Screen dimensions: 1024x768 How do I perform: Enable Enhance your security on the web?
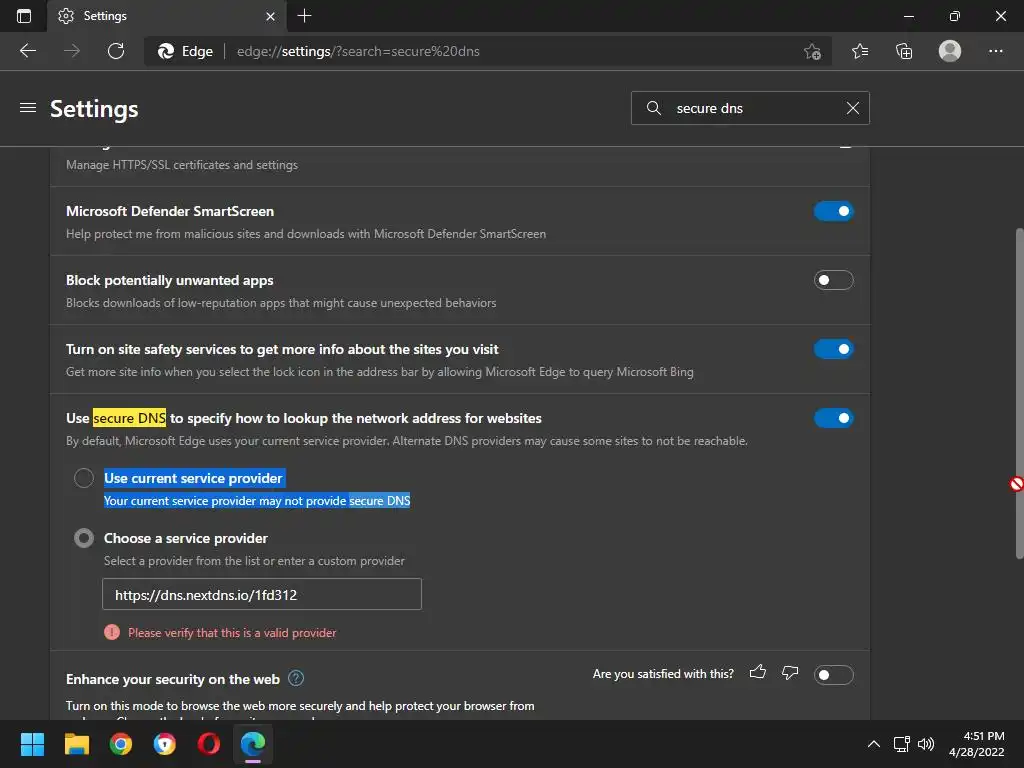coord(833,675)
